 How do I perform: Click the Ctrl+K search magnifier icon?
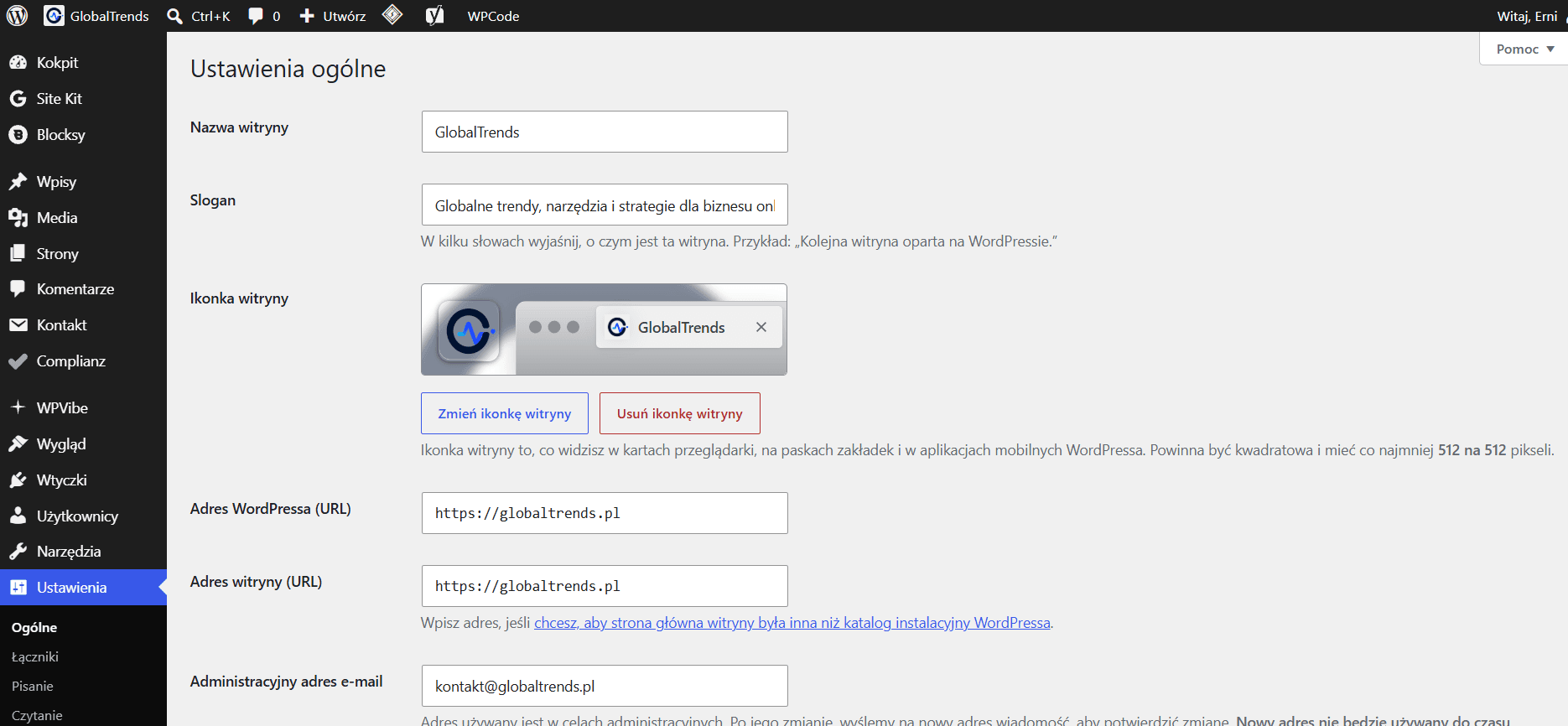pyautogui.click(x=174, y=16)
